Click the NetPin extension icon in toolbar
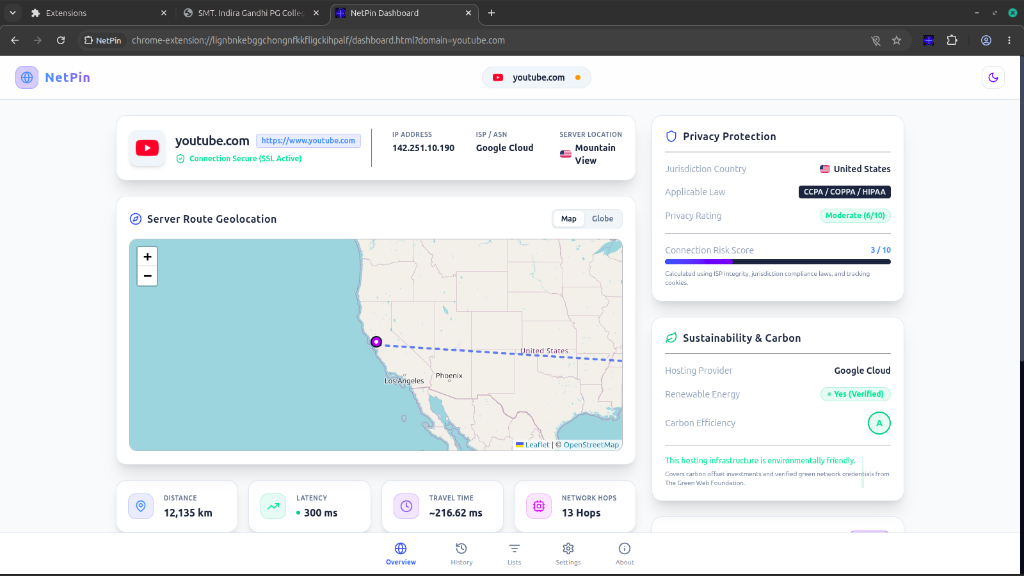Screen dimensions: 1024x576 tap(929, 40)
